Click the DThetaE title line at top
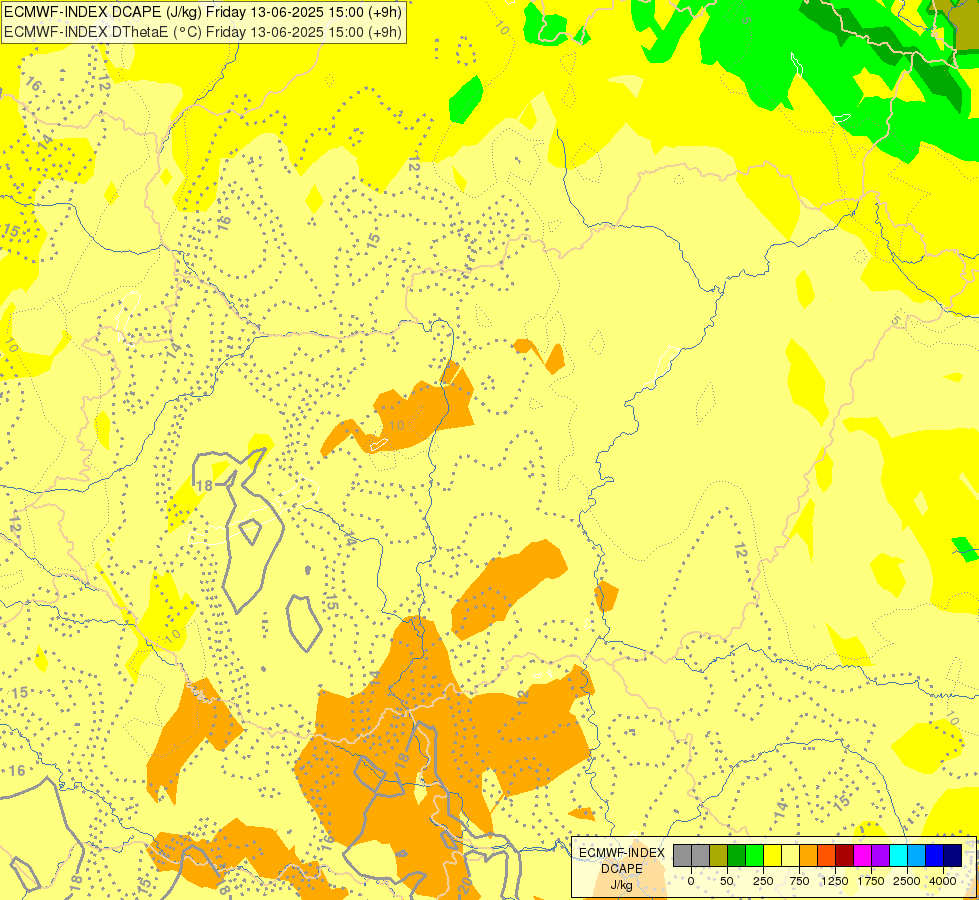Screen dimensions: 979x900 pos(202,31)
